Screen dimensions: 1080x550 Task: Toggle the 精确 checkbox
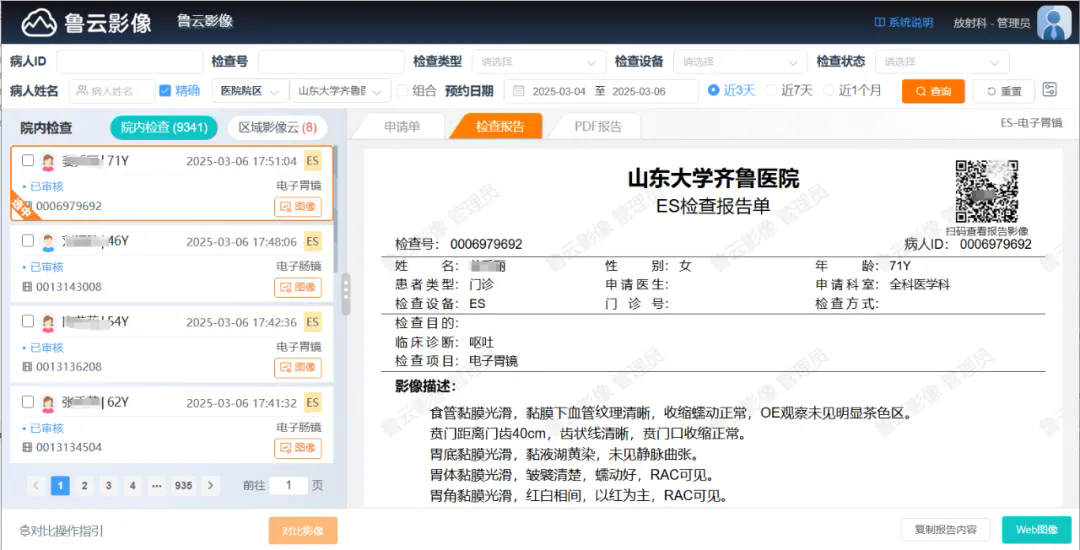click(x=166, y=91)
